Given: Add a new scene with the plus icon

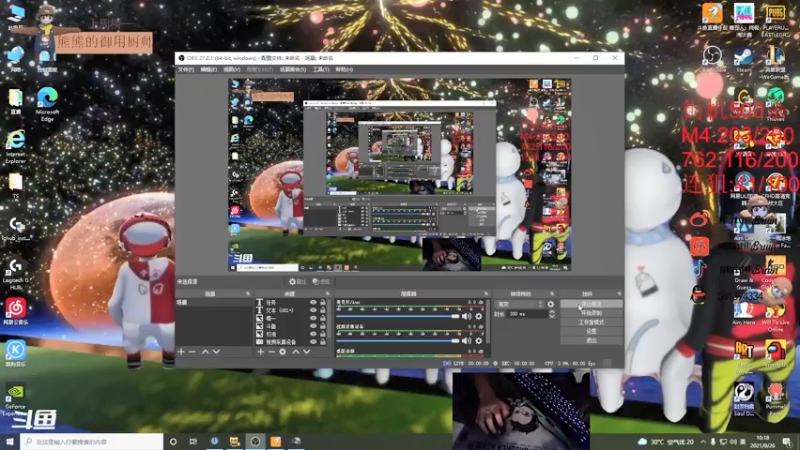Looking at the screenshot, I should [x=181, y=352].
